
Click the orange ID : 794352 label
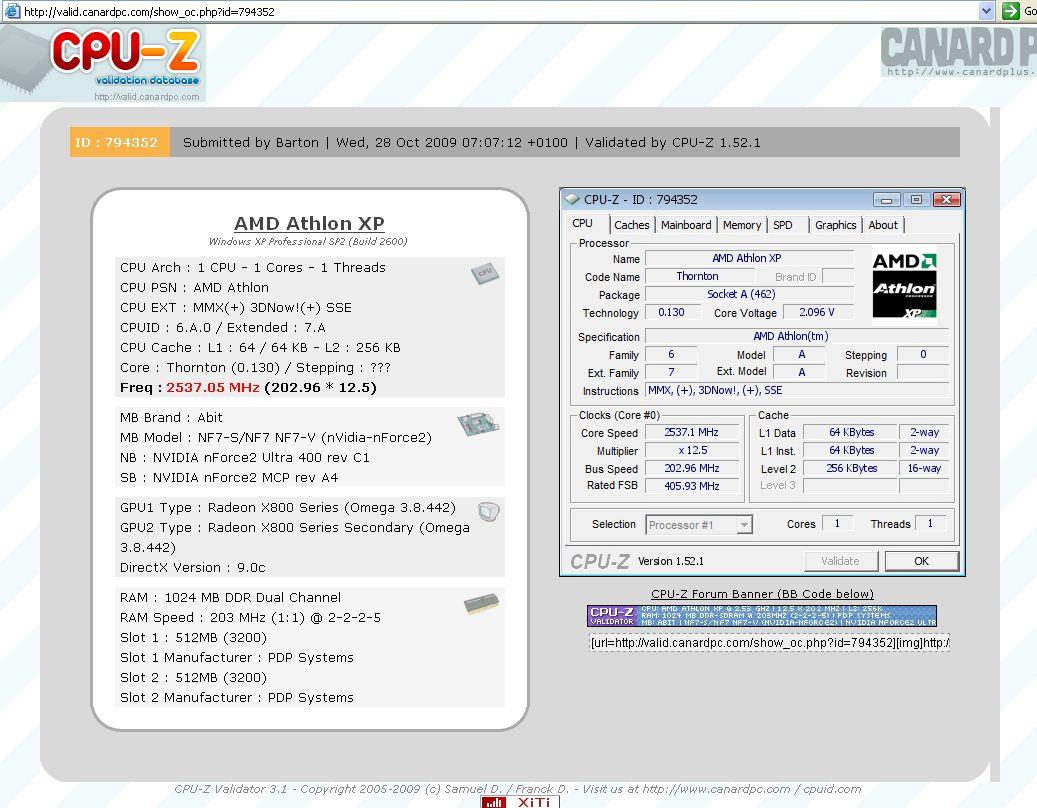119,142
